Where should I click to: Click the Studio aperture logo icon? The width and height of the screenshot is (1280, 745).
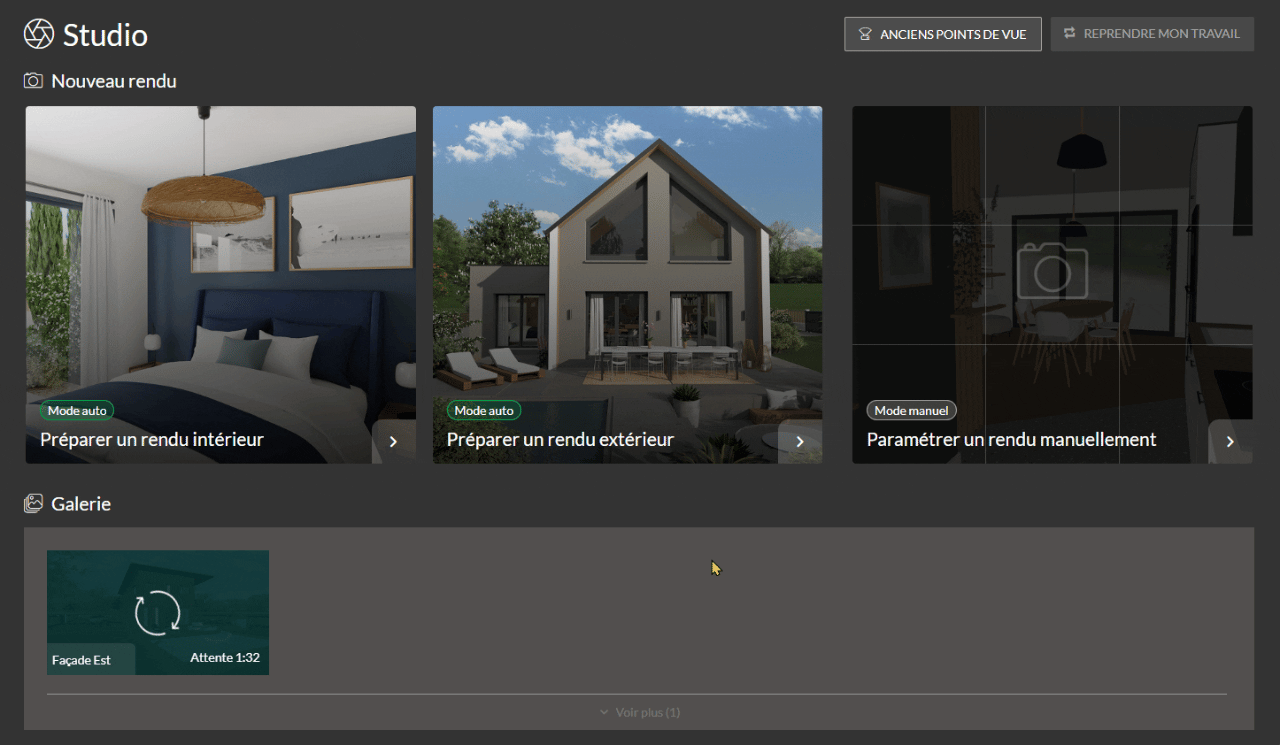coord(39,34)
